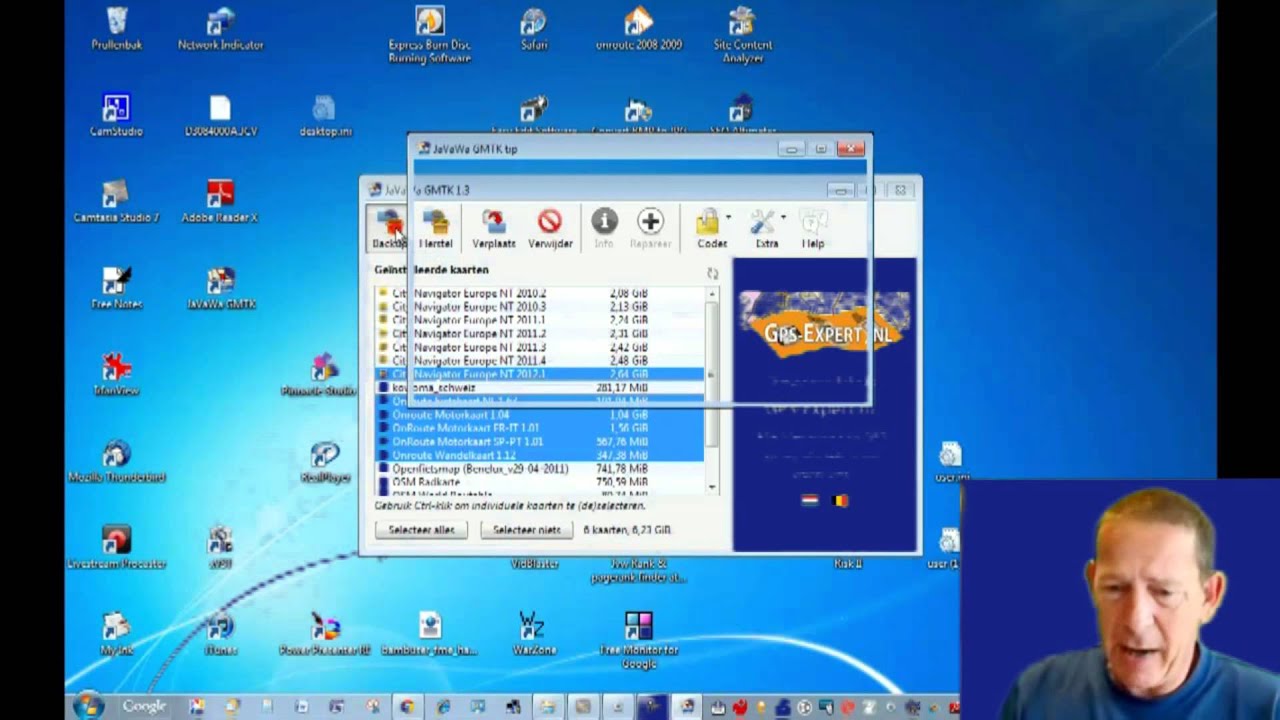Open the Livestream Procaster desktop icon
Image resolution: width=1280 pixels, height=720 pixels.
pos(116,547)
